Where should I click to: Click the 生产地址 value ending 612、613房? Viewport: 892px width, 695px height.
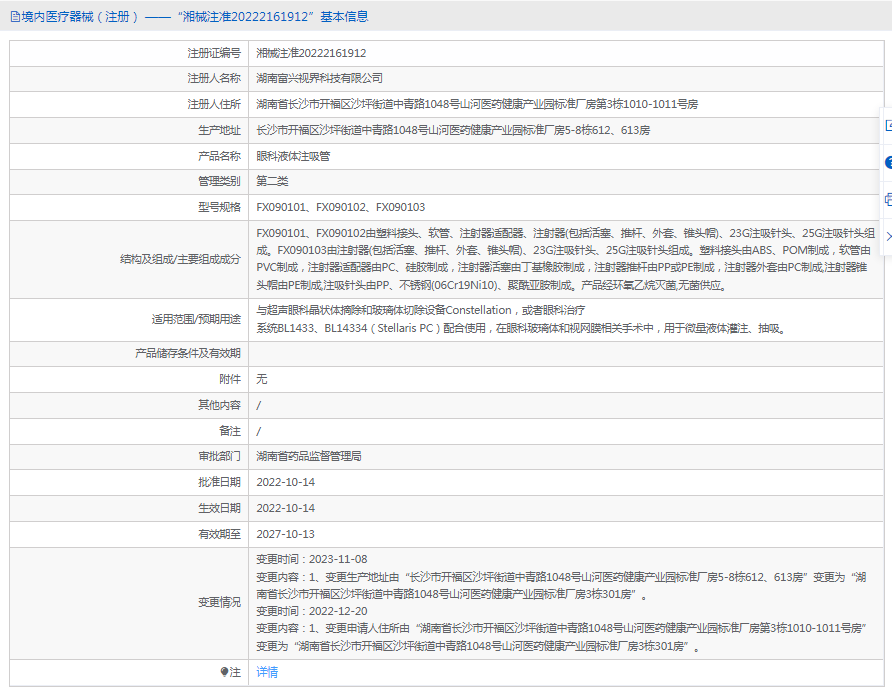click(453, 131)
